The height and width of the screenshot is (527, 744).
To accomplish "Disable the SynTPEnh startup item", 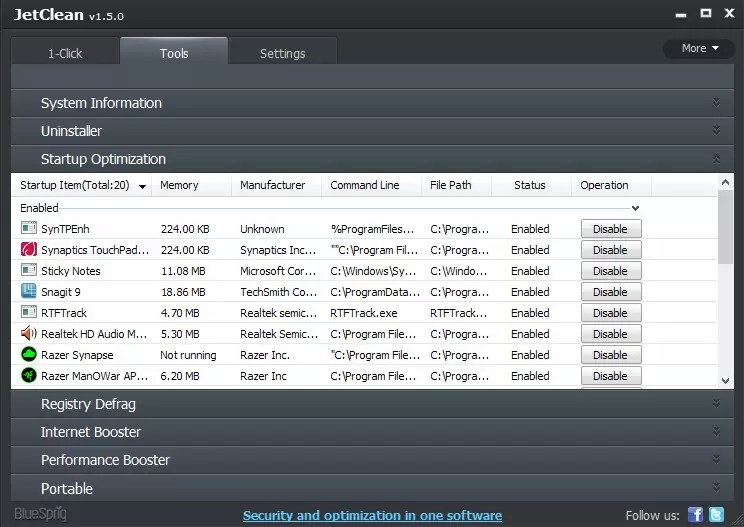I will (x=611, y=229).
